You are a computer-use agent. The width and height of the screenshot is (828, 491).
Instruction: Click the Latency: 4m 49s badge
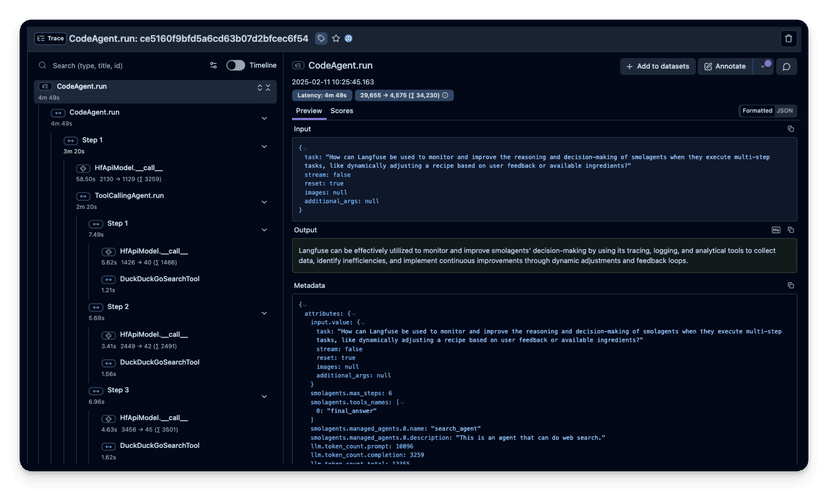pyautogui.click(x=322, y=96)
